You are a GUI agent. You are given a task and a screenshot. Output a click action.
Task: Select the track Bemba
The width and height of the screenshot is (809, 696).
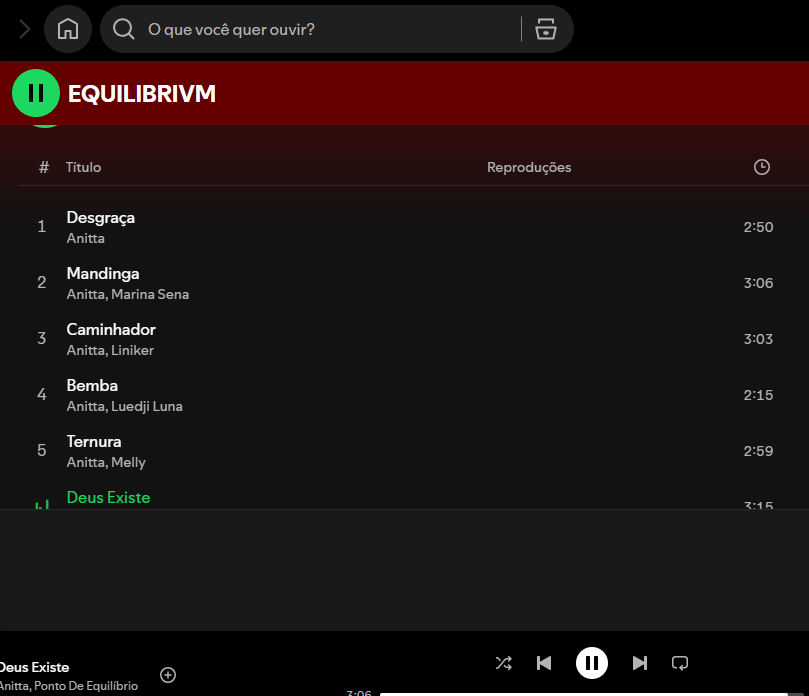pyautogui.click(x=92, y=386)
